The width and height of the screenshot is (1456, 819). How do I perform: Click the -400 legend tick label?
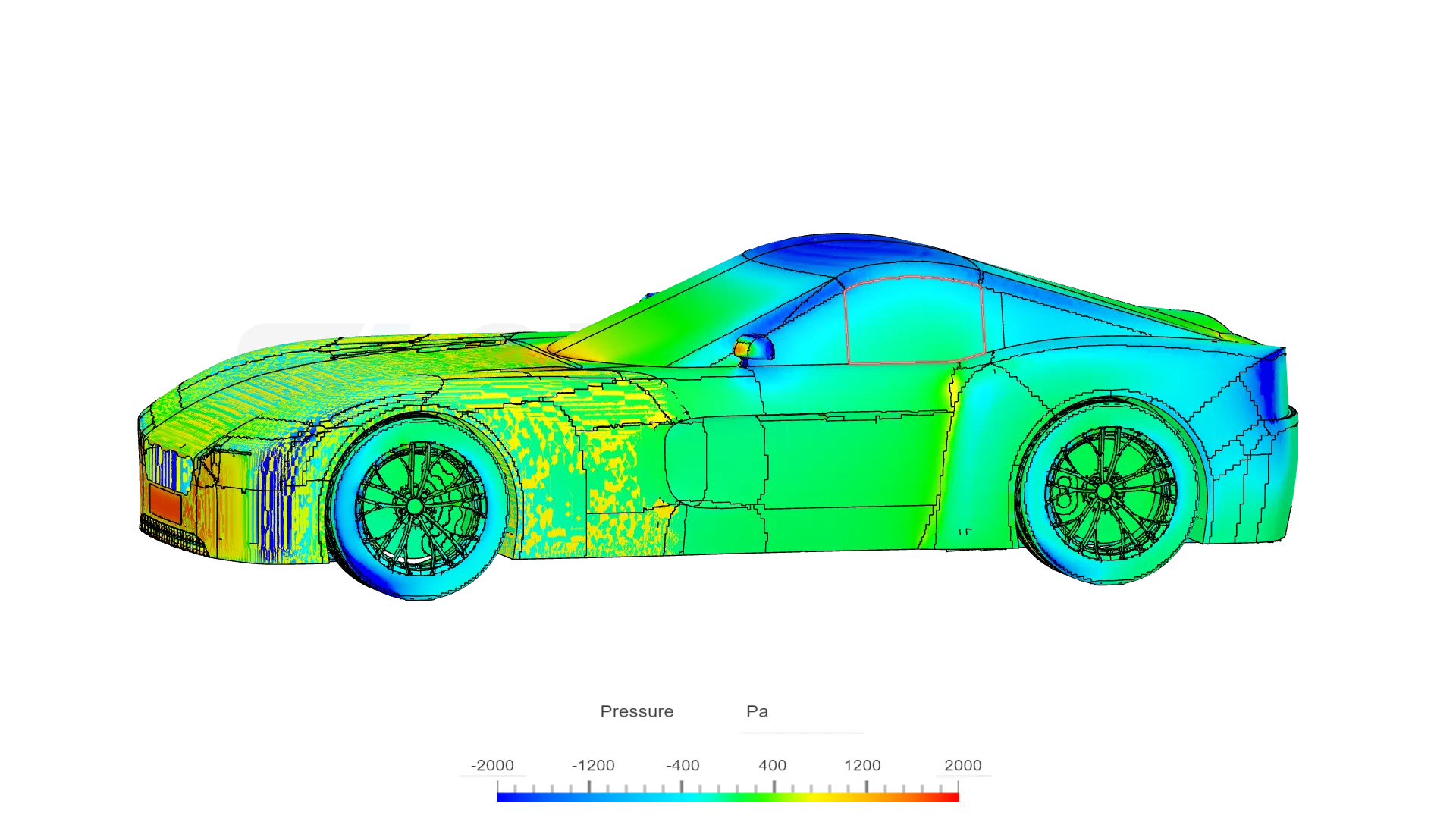click(x=682, y=766)
